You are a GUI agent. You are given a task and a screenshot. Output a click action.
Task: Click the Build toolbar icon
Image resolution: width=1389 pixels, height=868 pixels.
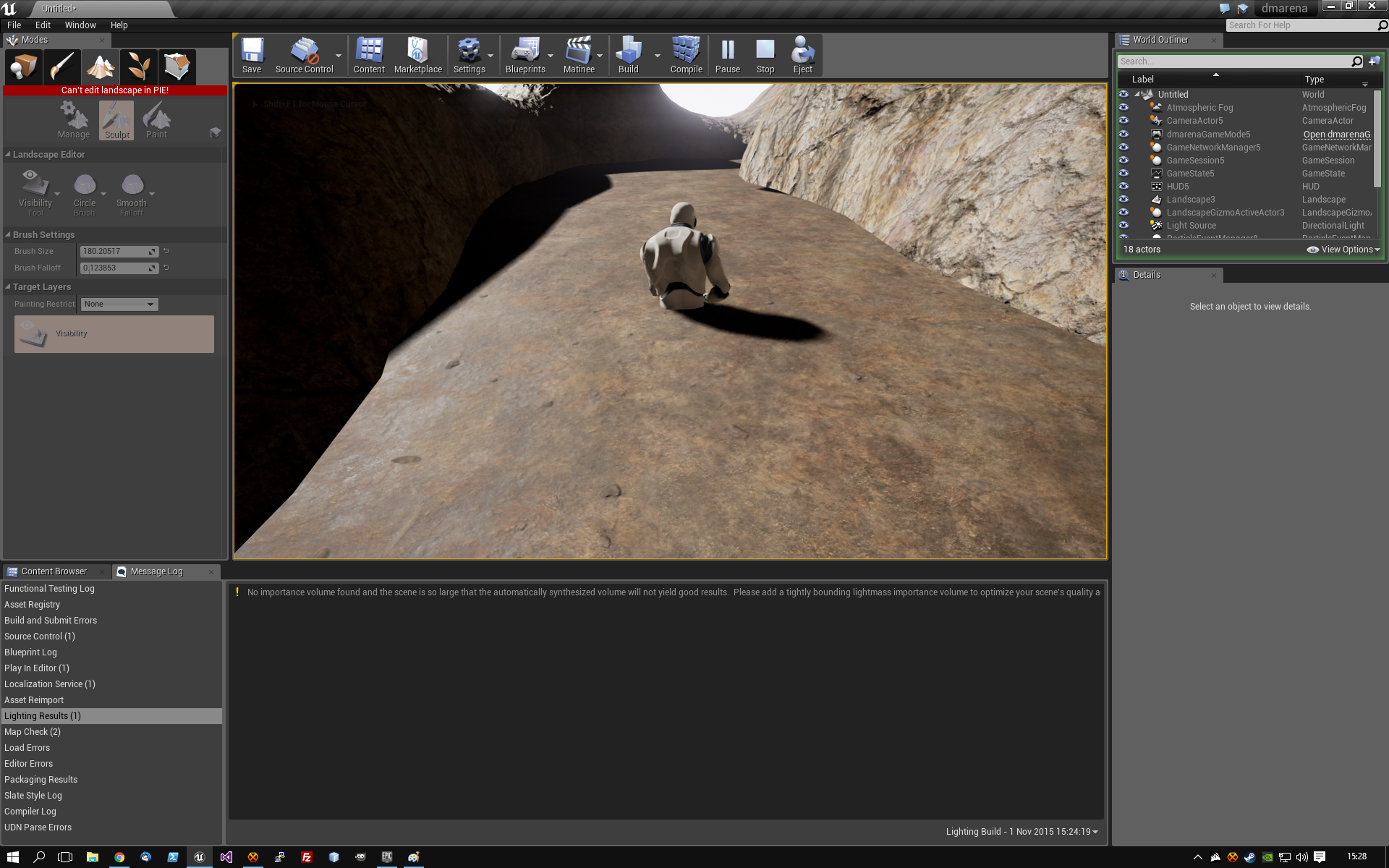(629, 55)
